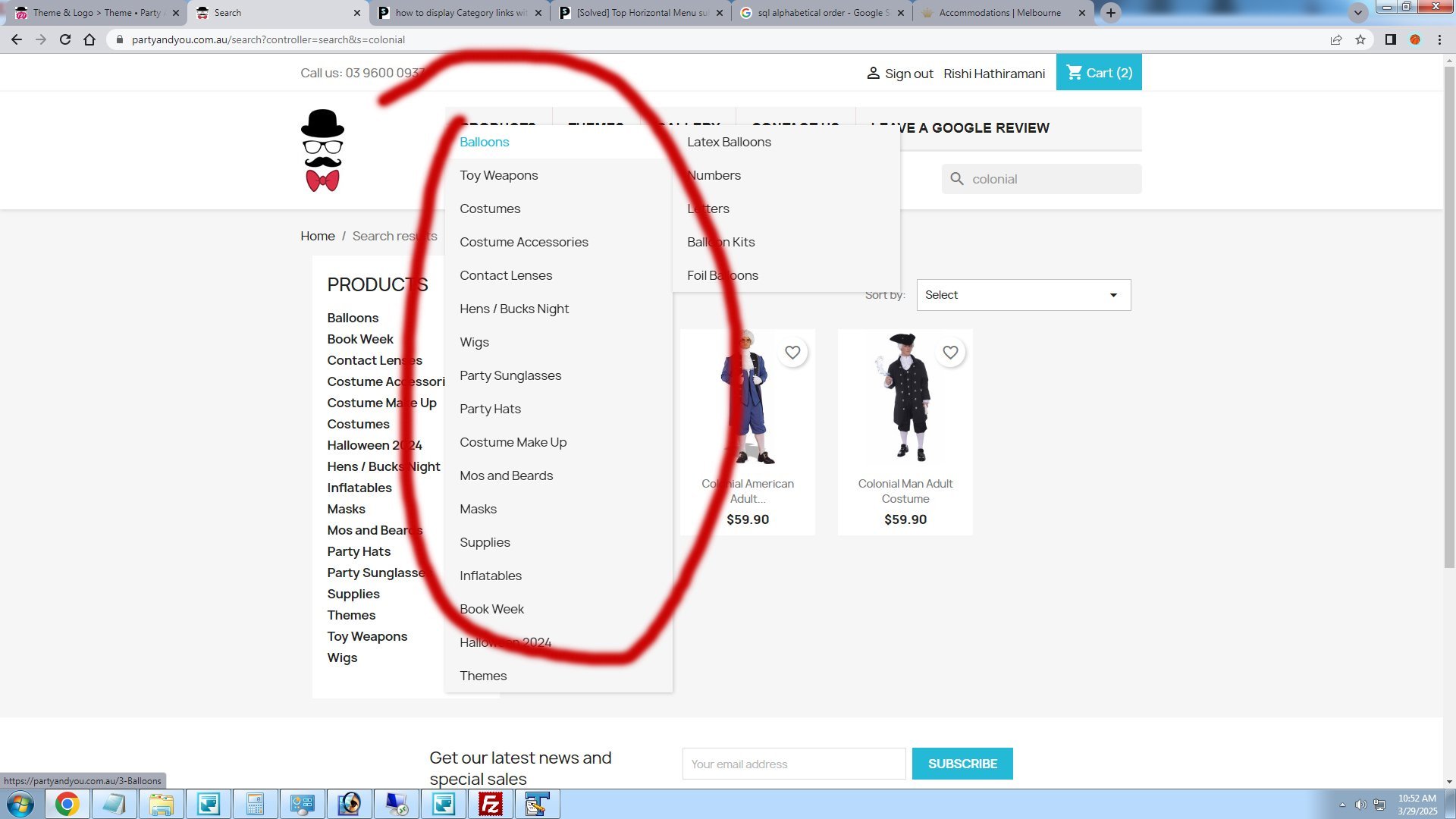The image size is (1456, 819).
Task: Click the Sign out link
Action: point(908,74)
